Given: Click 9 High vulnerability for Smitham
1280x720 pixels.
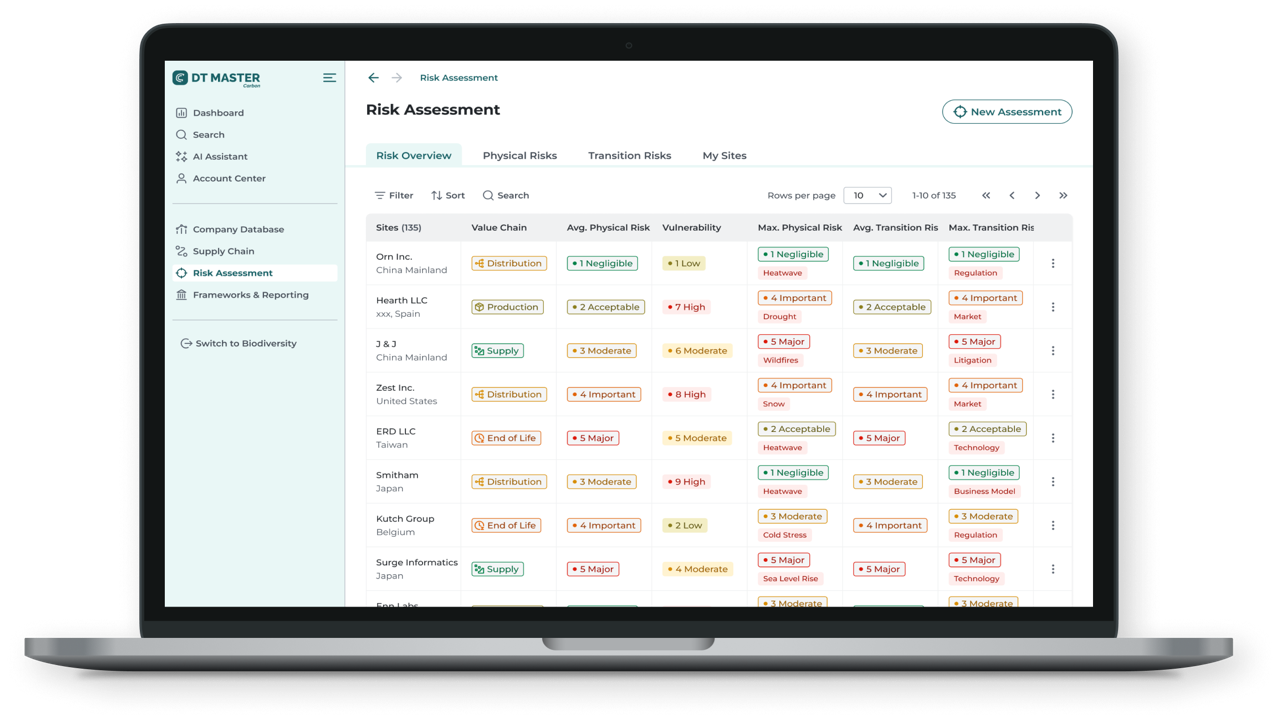Looking at the screenshot, I should (686, 482).
